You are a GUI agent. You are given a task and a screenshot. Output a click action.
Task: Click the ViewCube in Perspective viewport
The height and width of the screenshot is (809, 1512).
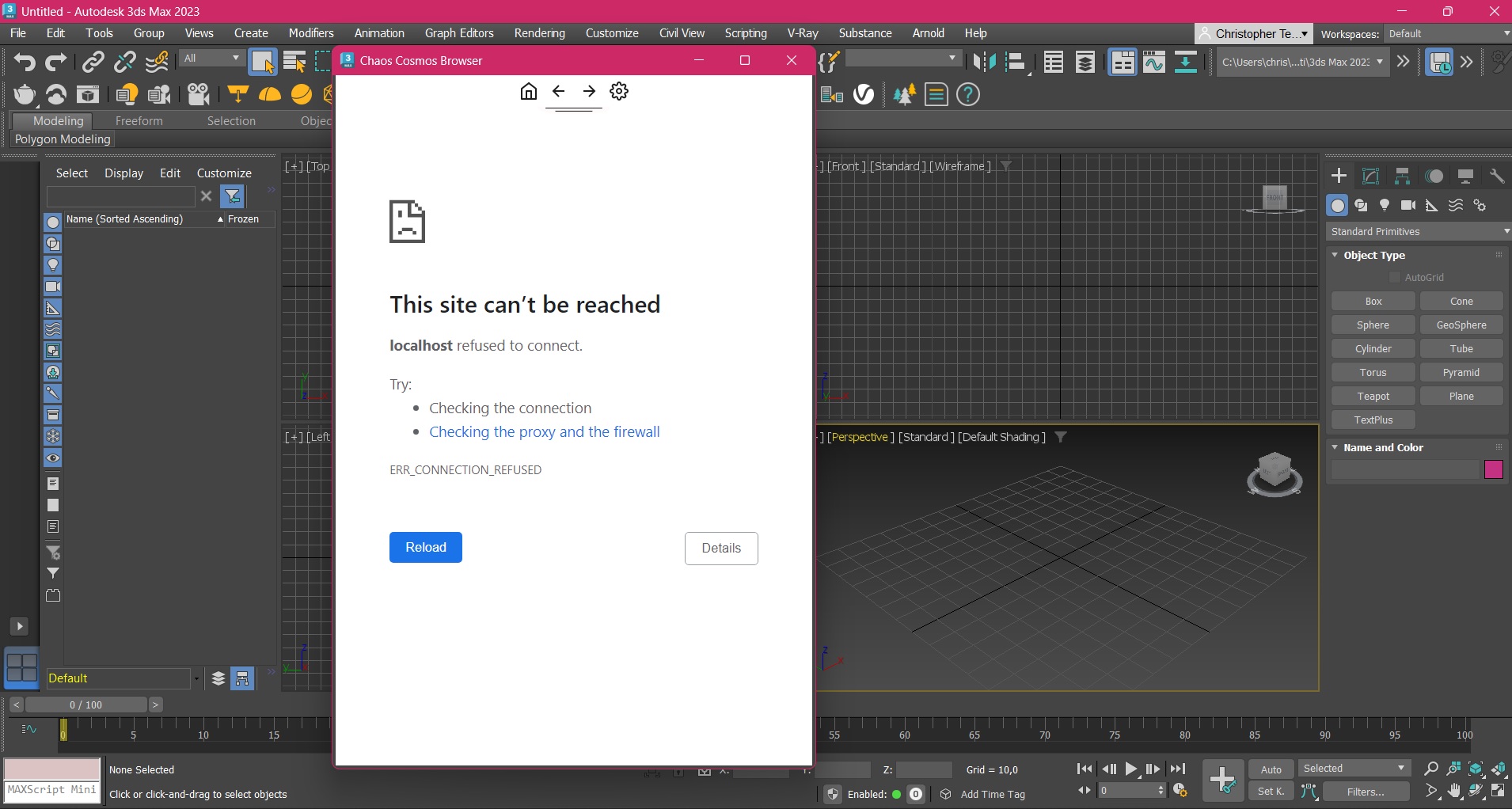[x=1275, y=473]
